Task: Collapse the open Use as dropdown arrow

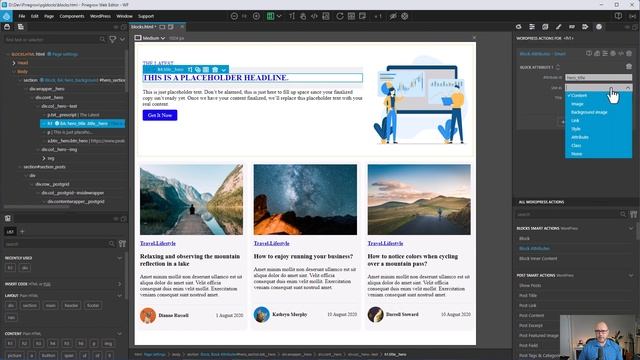Action: pos(628,88)
